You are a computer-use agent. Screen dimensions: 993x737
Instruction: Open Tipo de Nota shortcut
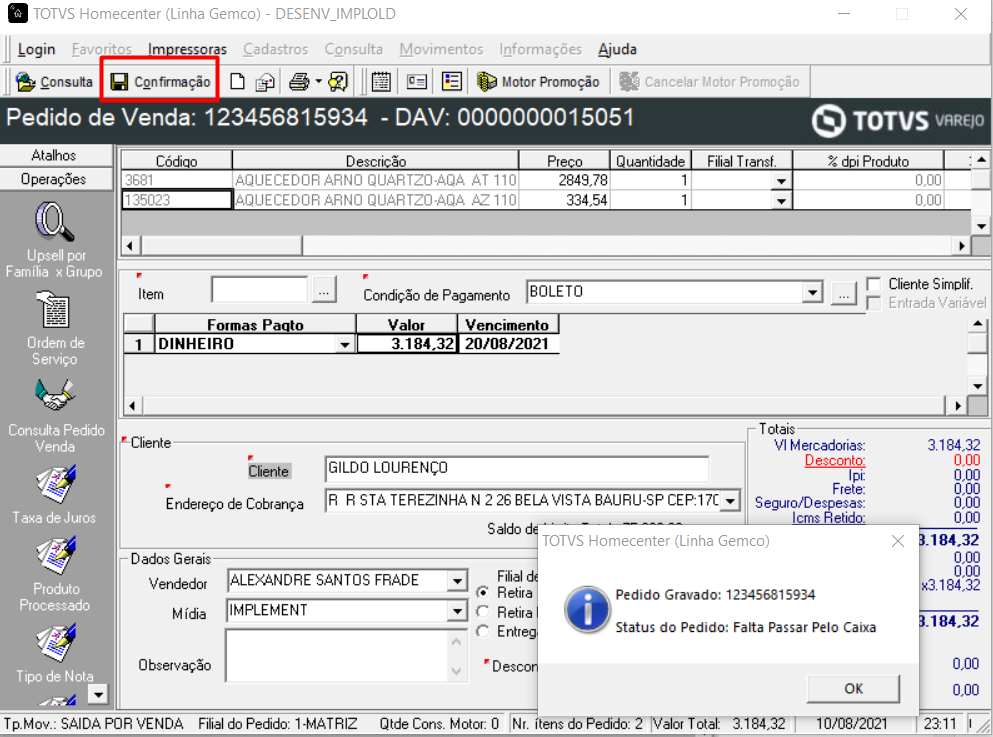coord(54,653)
